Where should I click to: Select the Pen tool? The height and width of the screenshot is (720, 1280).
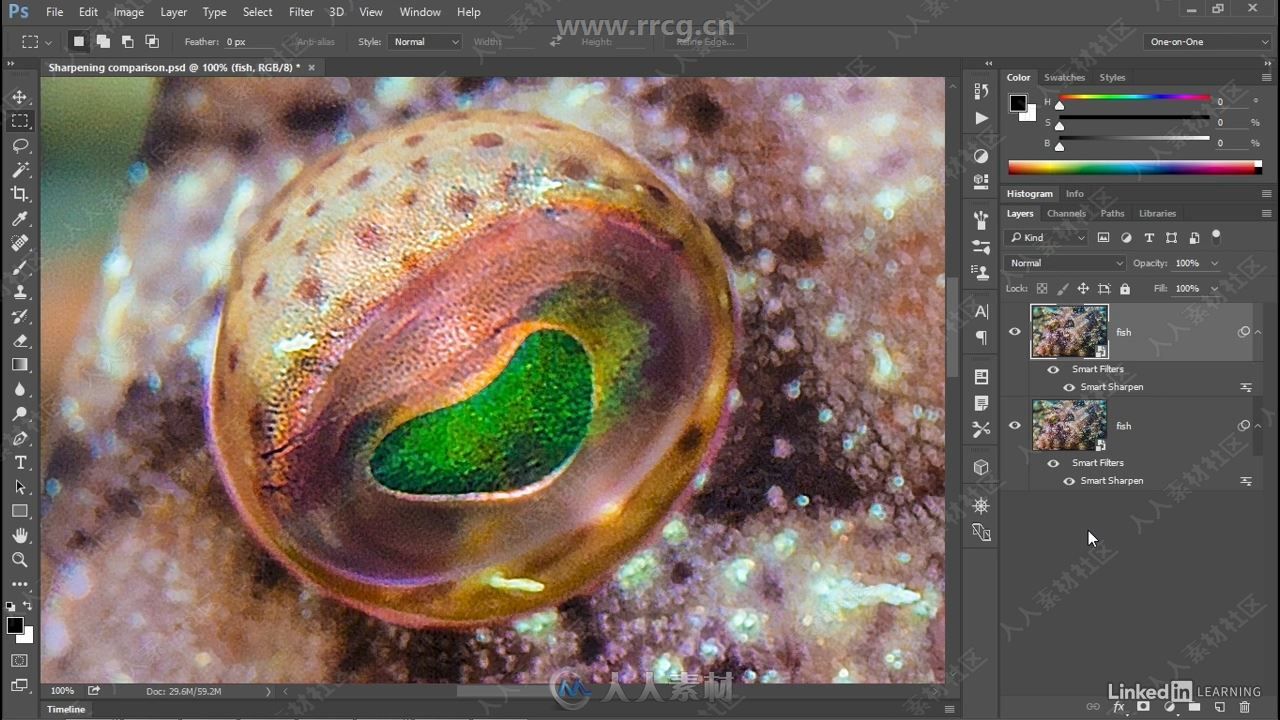click(x=20, y=438)
